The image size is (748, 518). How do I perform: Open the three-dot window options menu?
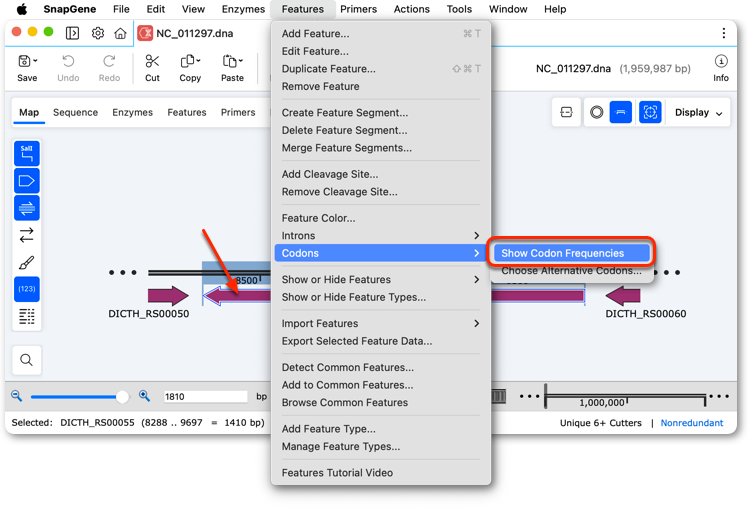tap(724, 33)
